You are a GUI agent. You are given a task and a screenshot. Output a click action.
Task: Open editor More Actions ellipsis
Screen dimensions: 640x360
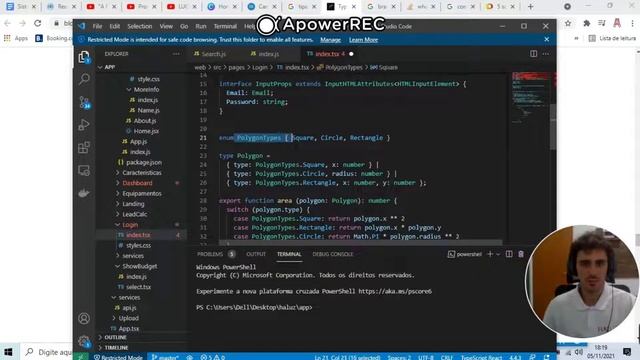click(546, 54)
